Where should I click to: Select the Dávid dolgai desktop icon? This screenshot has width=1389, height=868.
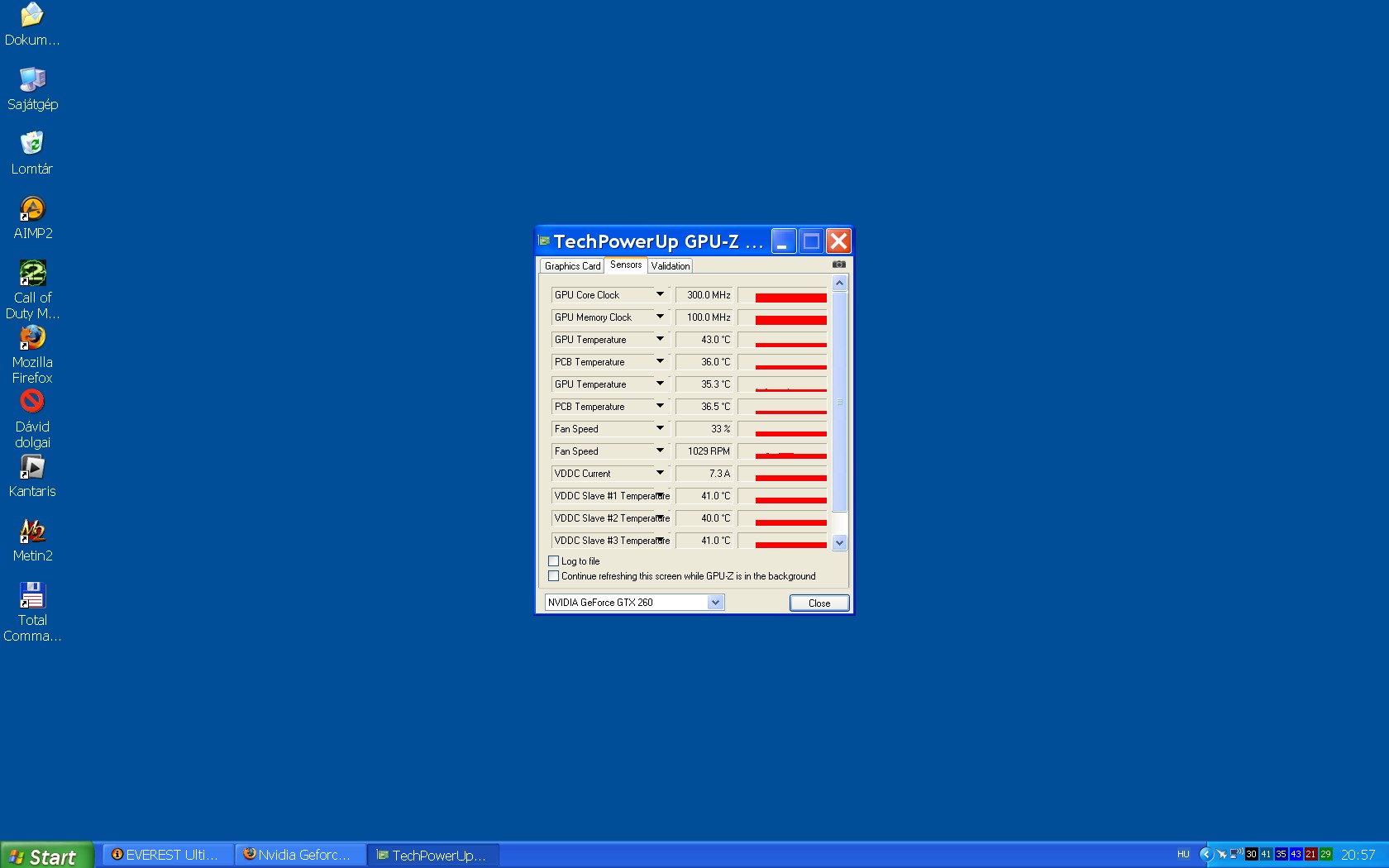pos(32,419)
